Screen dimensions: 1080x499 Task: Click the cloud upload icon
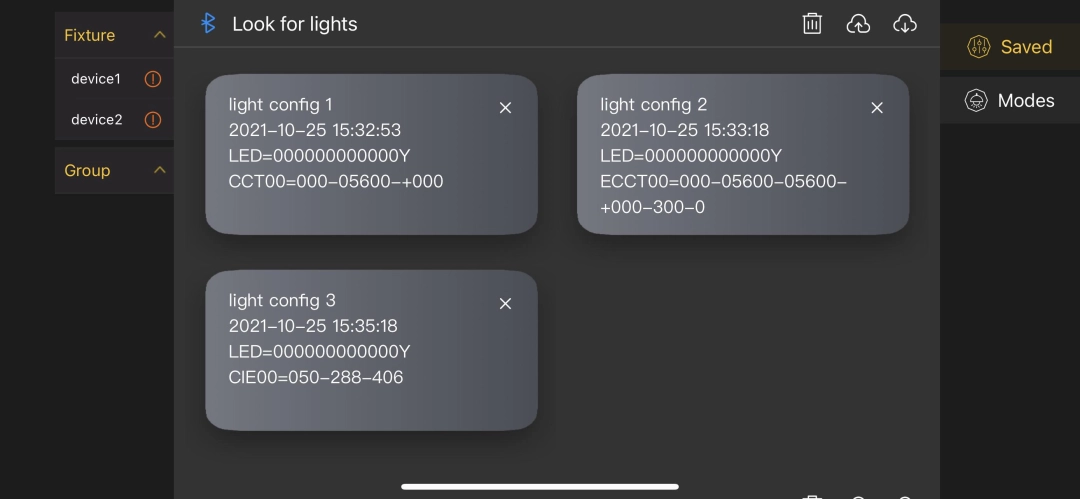[858, 24]
